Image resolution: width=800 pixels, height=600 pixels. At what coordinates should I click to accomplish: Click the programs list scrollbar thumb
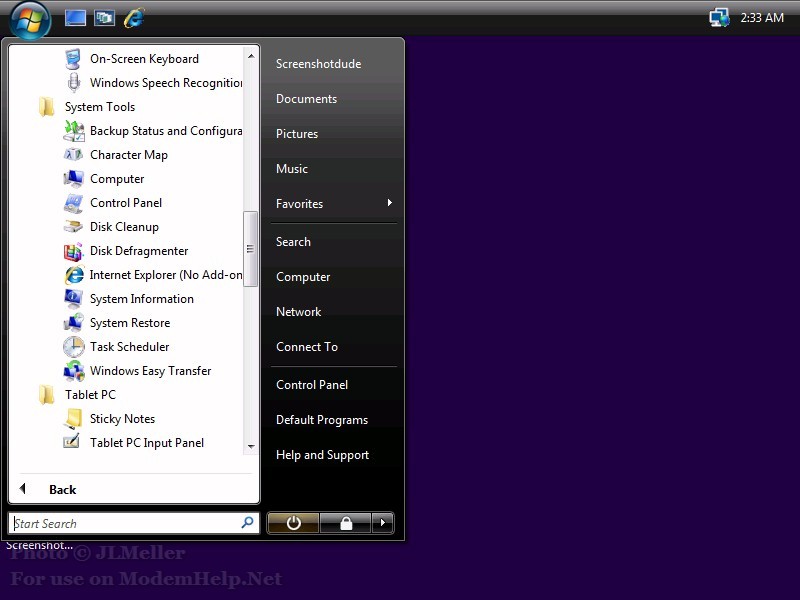tap(250, 249)
